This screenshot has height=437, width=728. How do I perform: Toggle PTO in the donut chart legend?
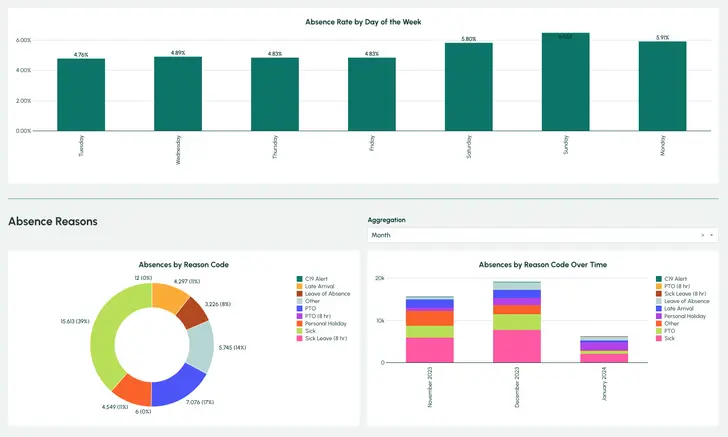coord(306,309)
